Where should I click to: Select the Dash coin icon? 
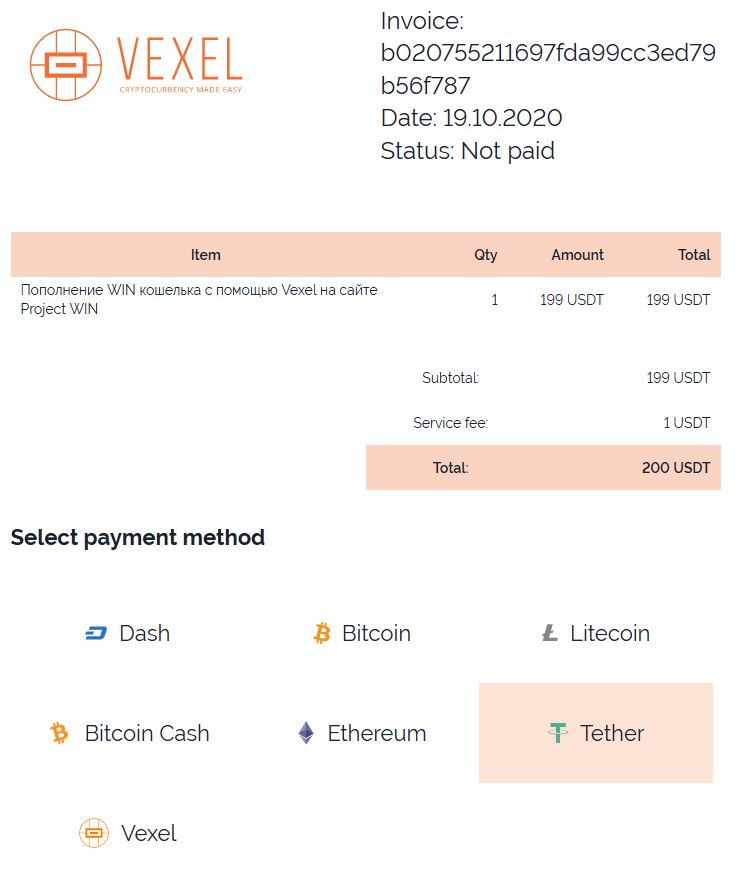(96, 633)
